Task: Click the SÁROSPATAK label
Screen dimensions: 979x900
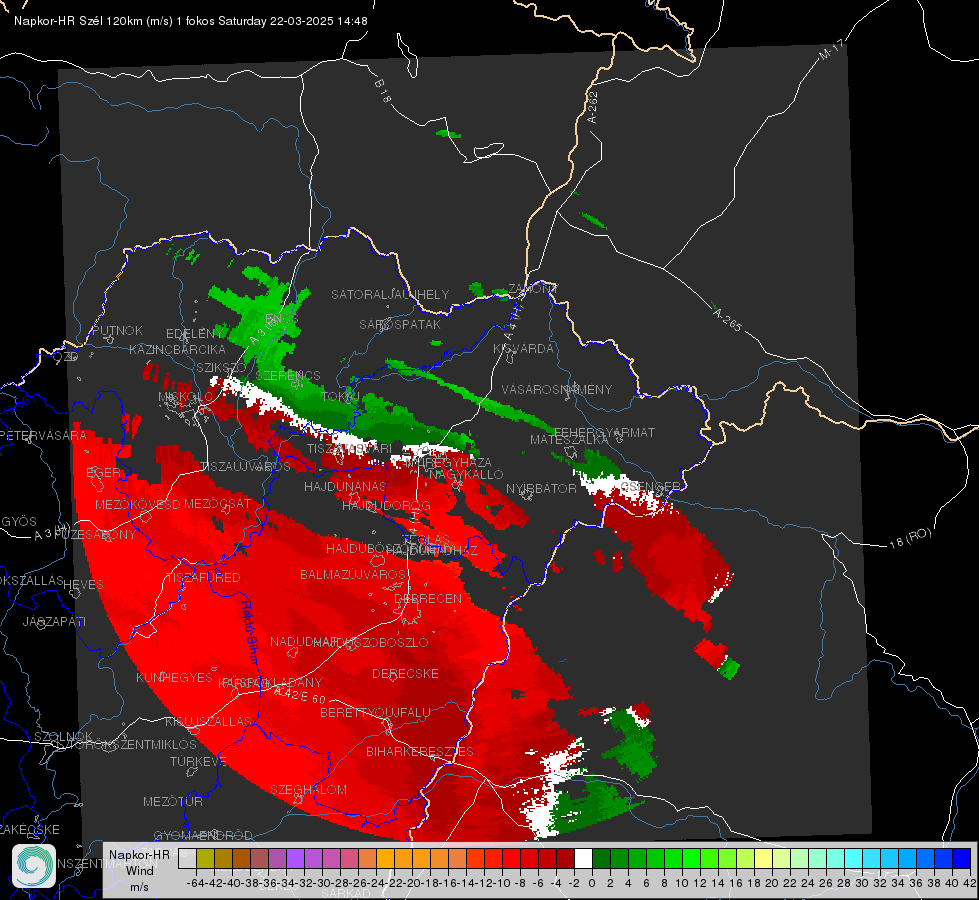Action: [400, 324]
